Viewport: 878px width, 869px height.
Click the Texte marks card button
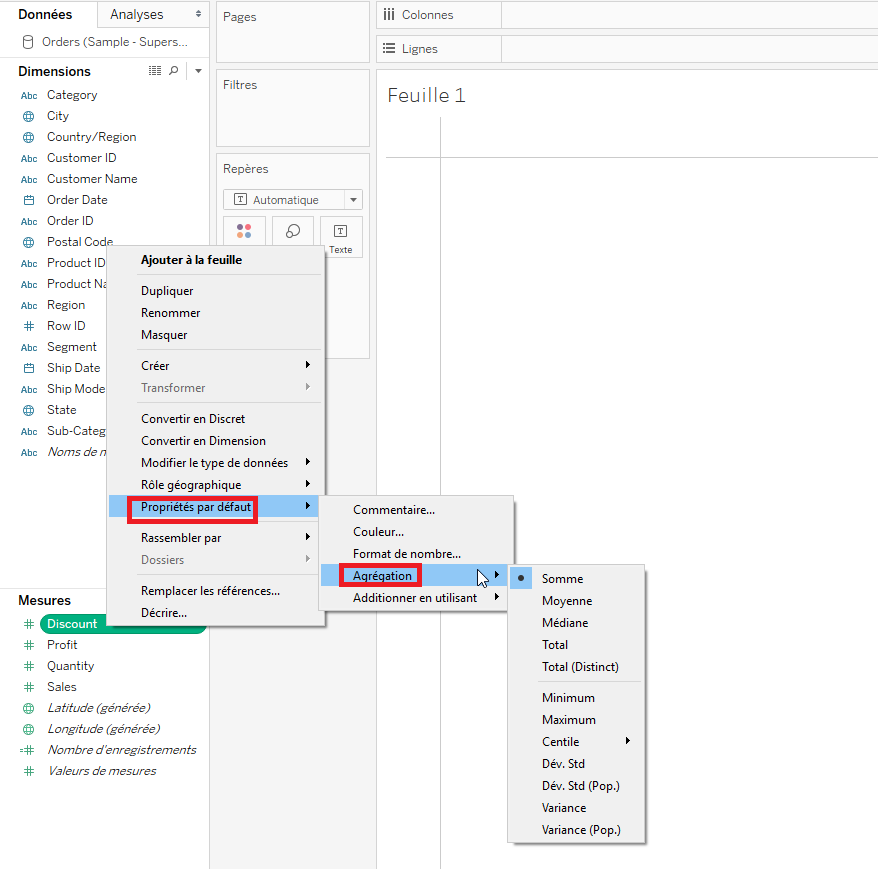[x=341, y=237]
